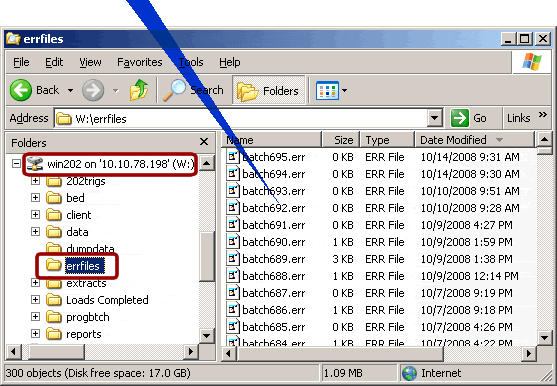Select batch686.err file icon

(x=233, y=310)
